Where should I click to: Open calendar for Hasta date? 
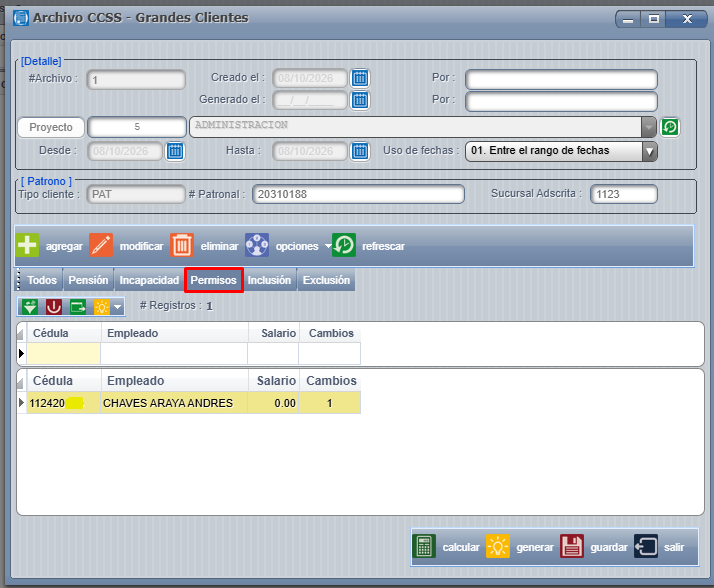point(360,151)
